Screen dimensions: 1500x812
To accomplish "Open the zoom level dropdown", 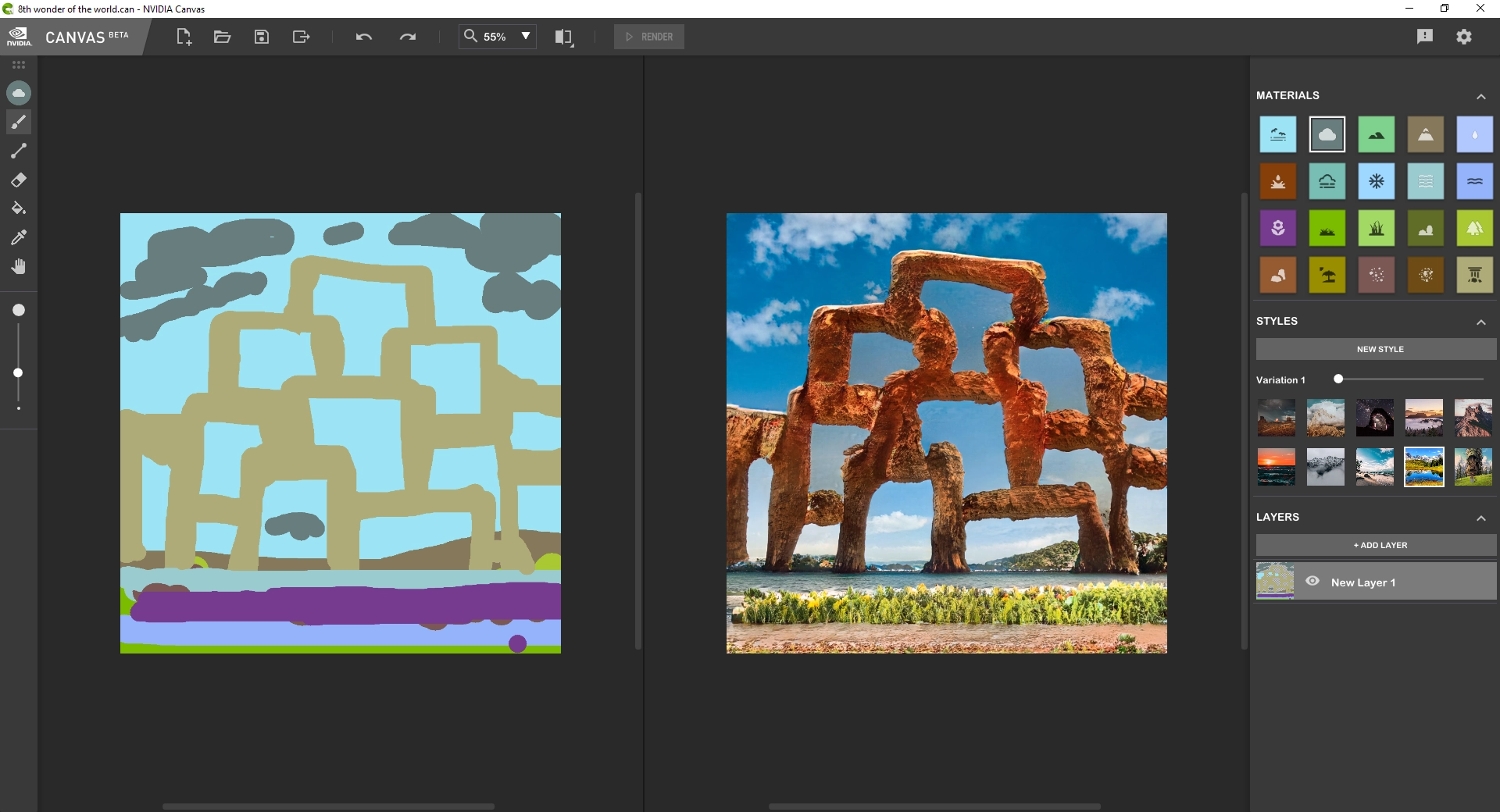I will point(526,36).
